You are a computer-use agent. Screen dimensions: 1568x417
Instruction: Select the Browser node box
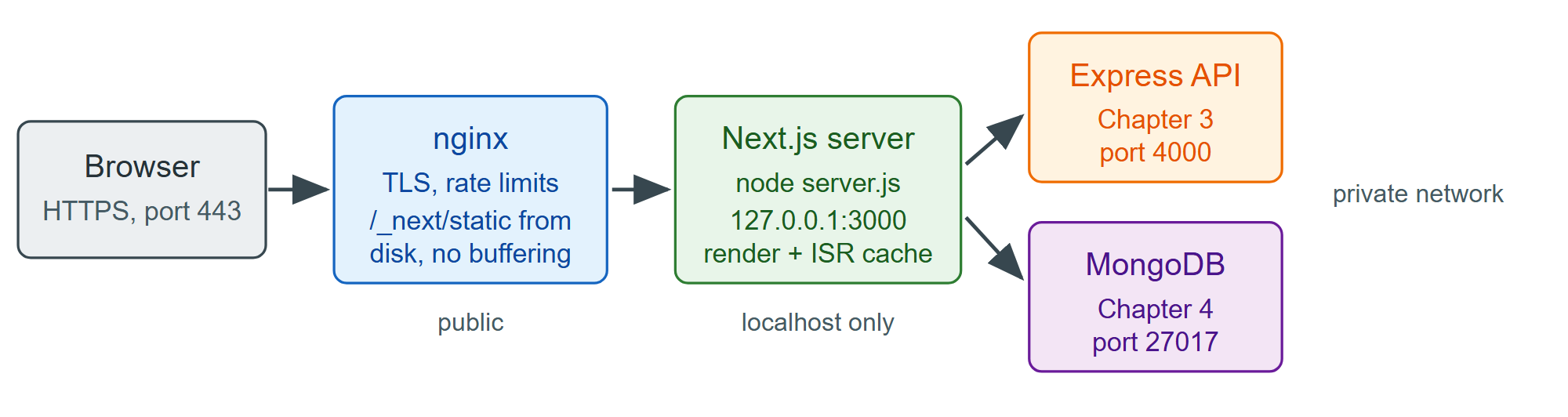point(142,190)
